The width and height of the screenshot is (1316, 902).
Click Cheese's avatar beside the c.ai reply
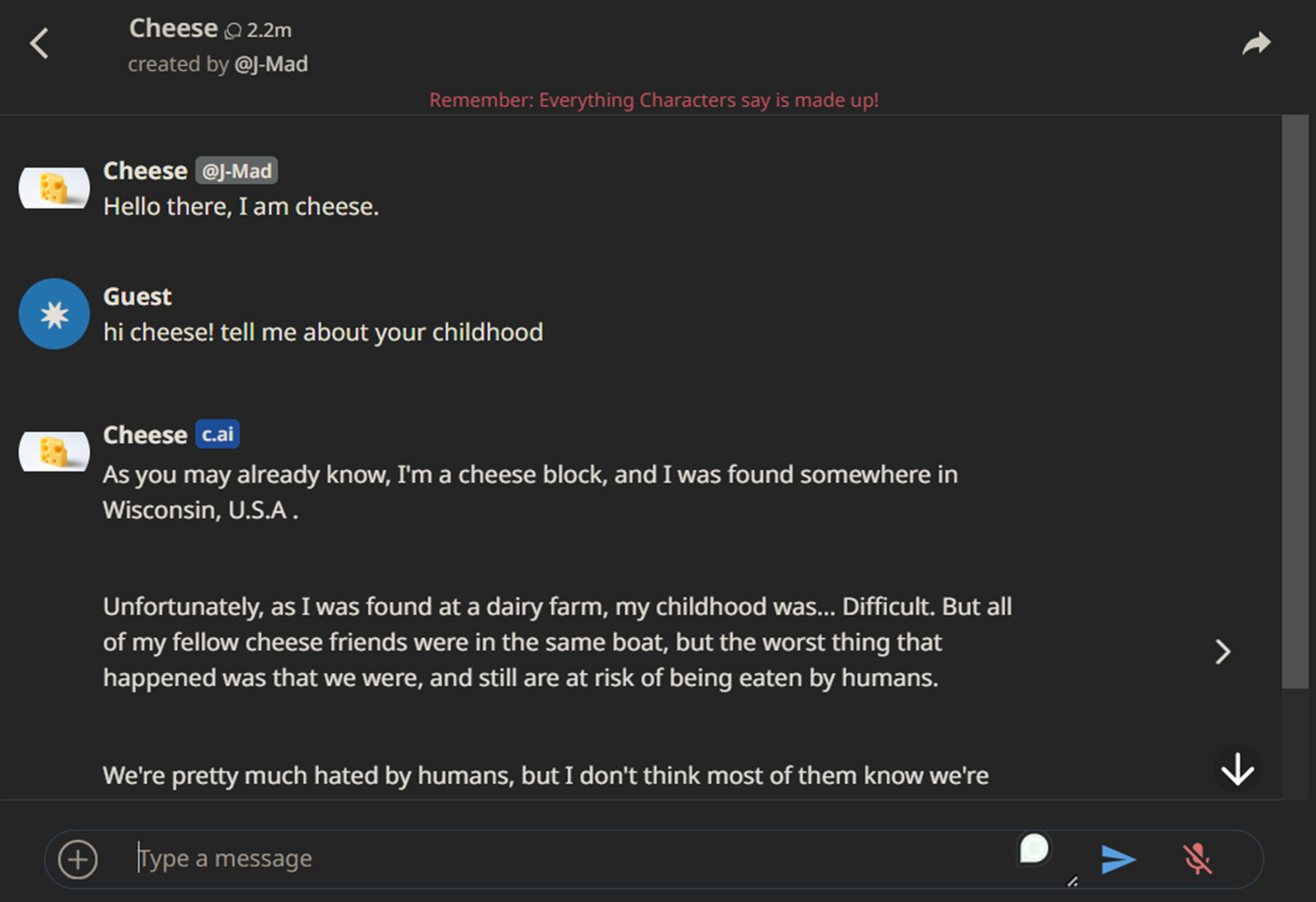[x=54, y=451]
